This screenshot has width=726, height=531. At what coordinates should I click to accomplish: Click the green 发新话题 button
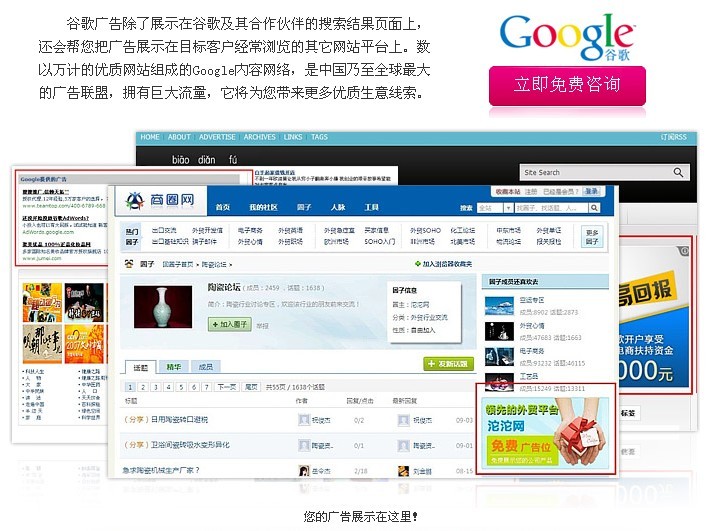point(448,365)
